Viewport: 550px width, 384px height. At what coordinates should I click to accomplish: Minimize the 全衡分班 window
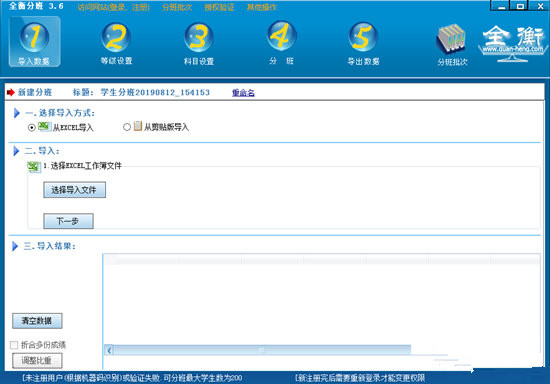click(502, 6)
